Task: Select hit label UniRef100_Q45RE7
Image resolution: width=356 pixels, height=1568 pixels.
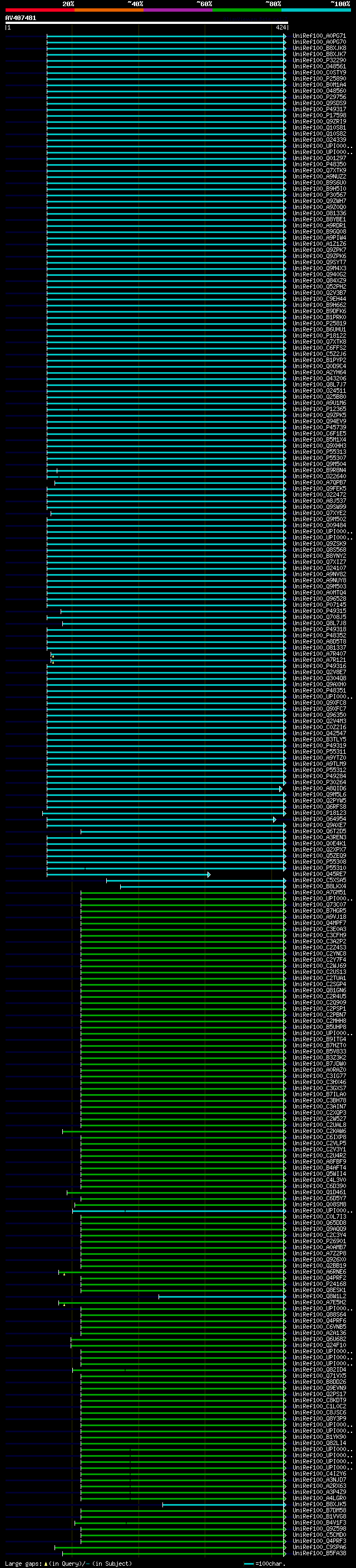Action: tap(319, 874)
